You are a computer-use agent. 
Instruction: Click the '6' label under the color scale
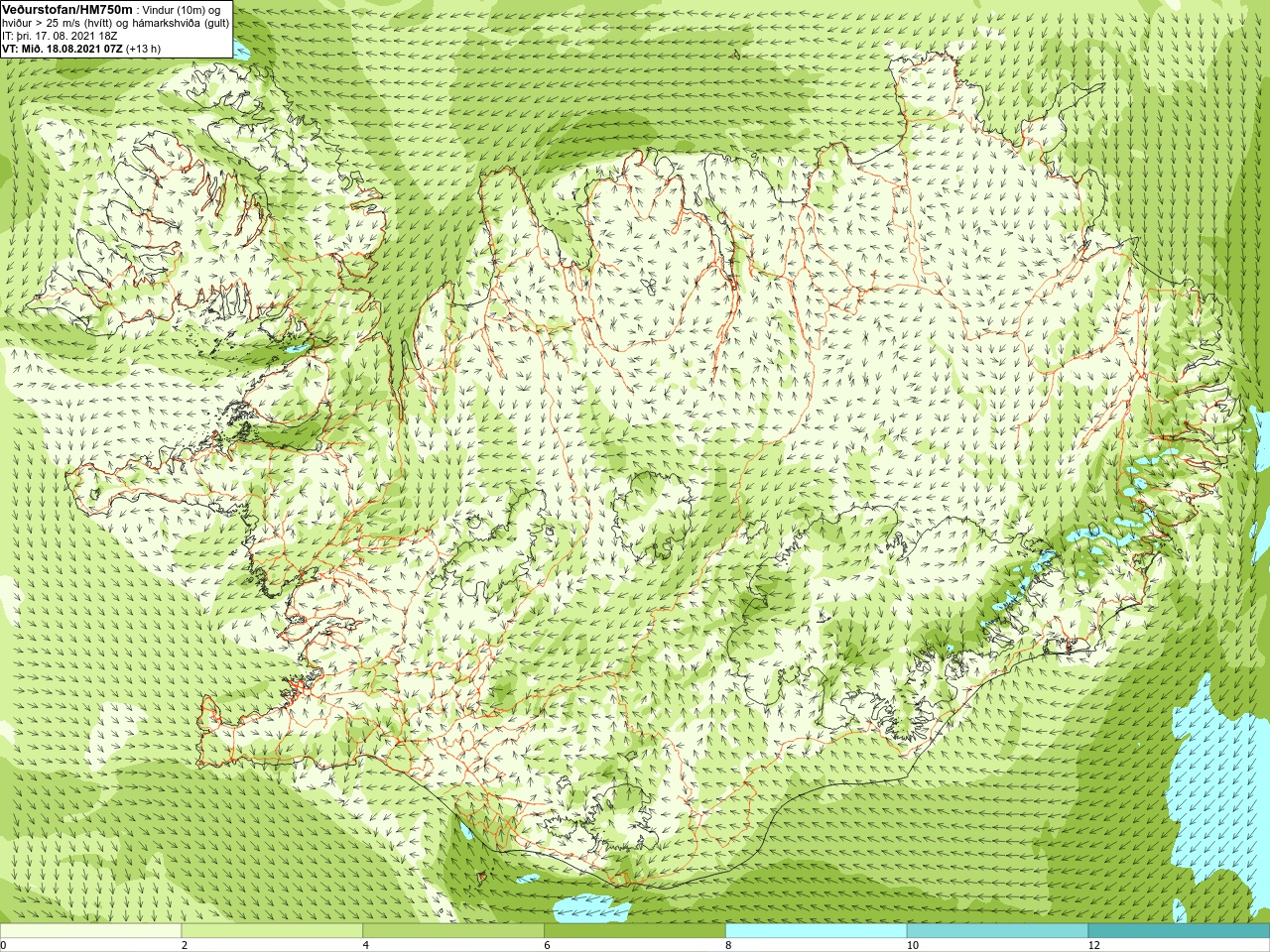[547, 945]
